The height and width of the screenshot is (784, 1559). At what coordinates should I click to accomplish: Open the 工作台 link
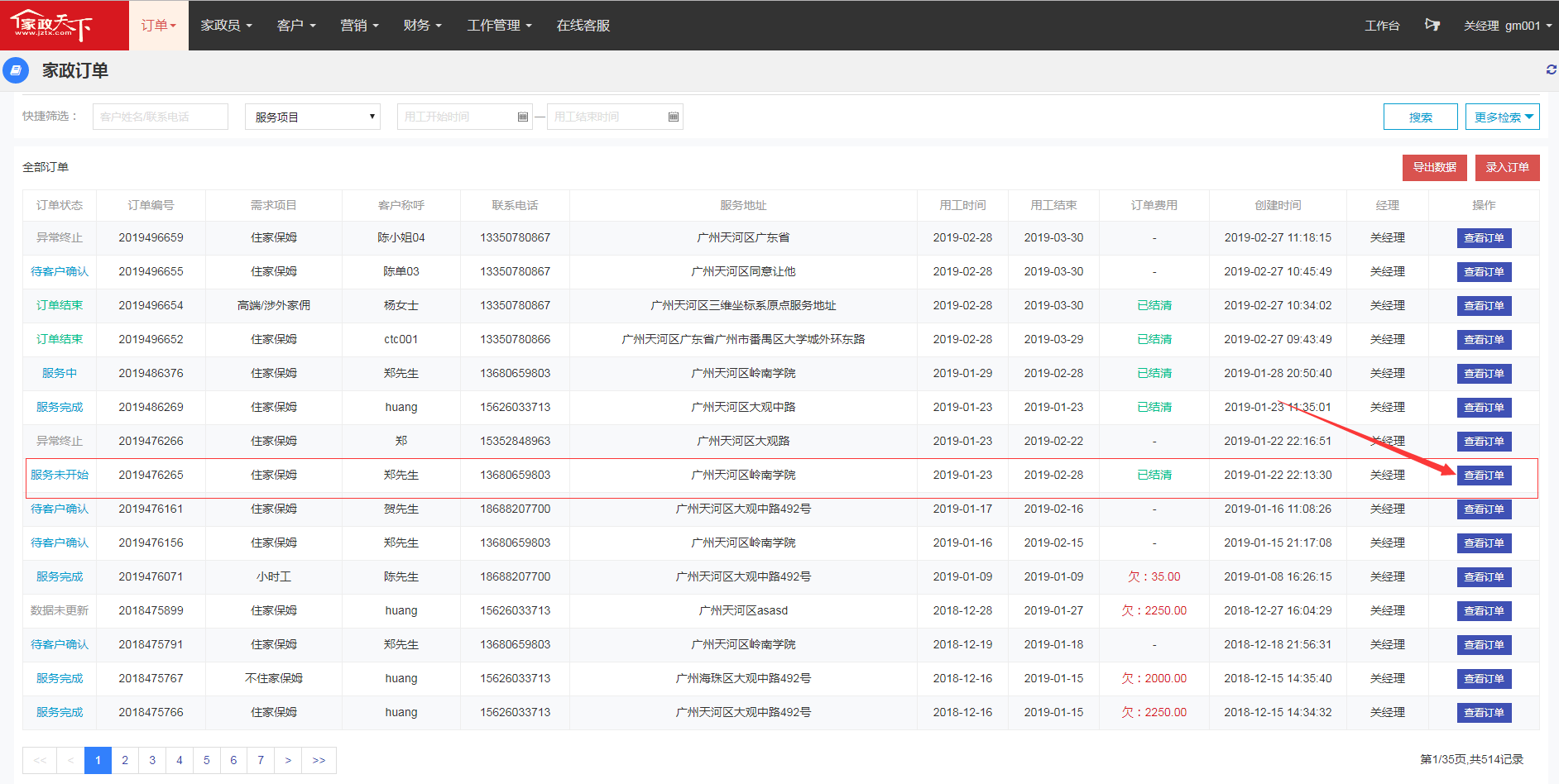[x=1382, y=26]
